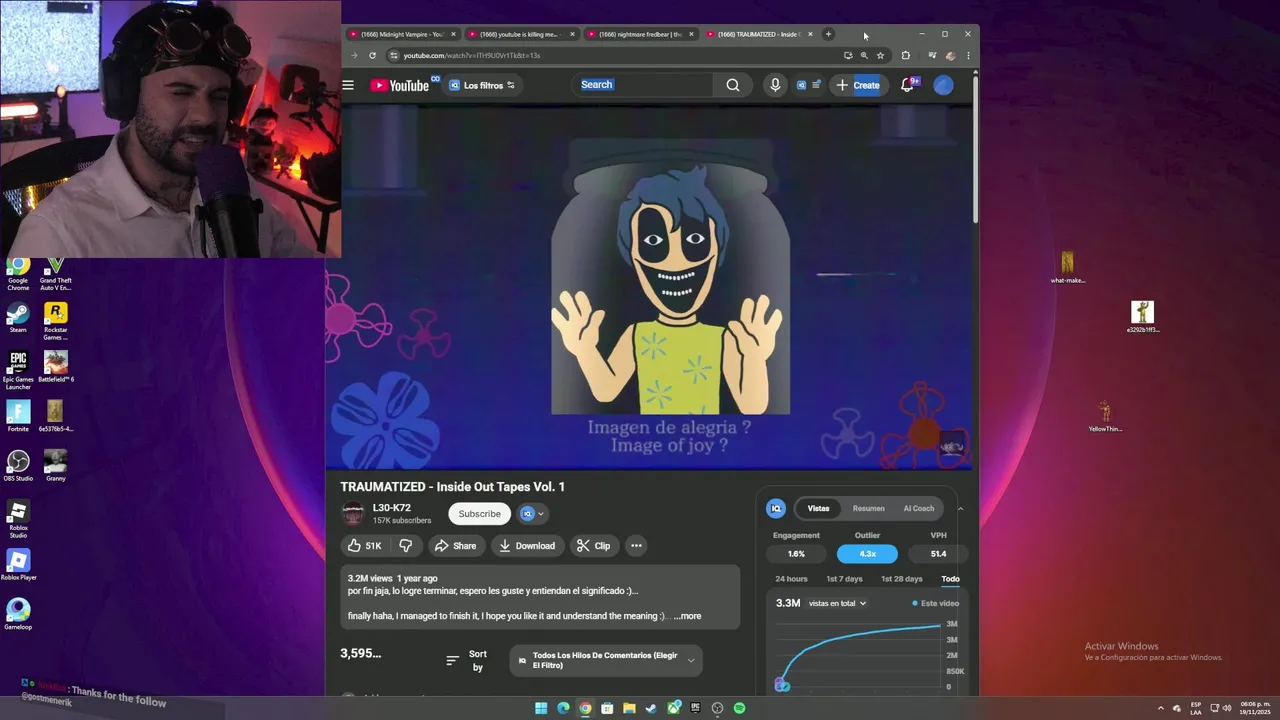Open Chrome extensions puzzle icon
This screenshot has height=720, width=1280.
click(906, 56)
